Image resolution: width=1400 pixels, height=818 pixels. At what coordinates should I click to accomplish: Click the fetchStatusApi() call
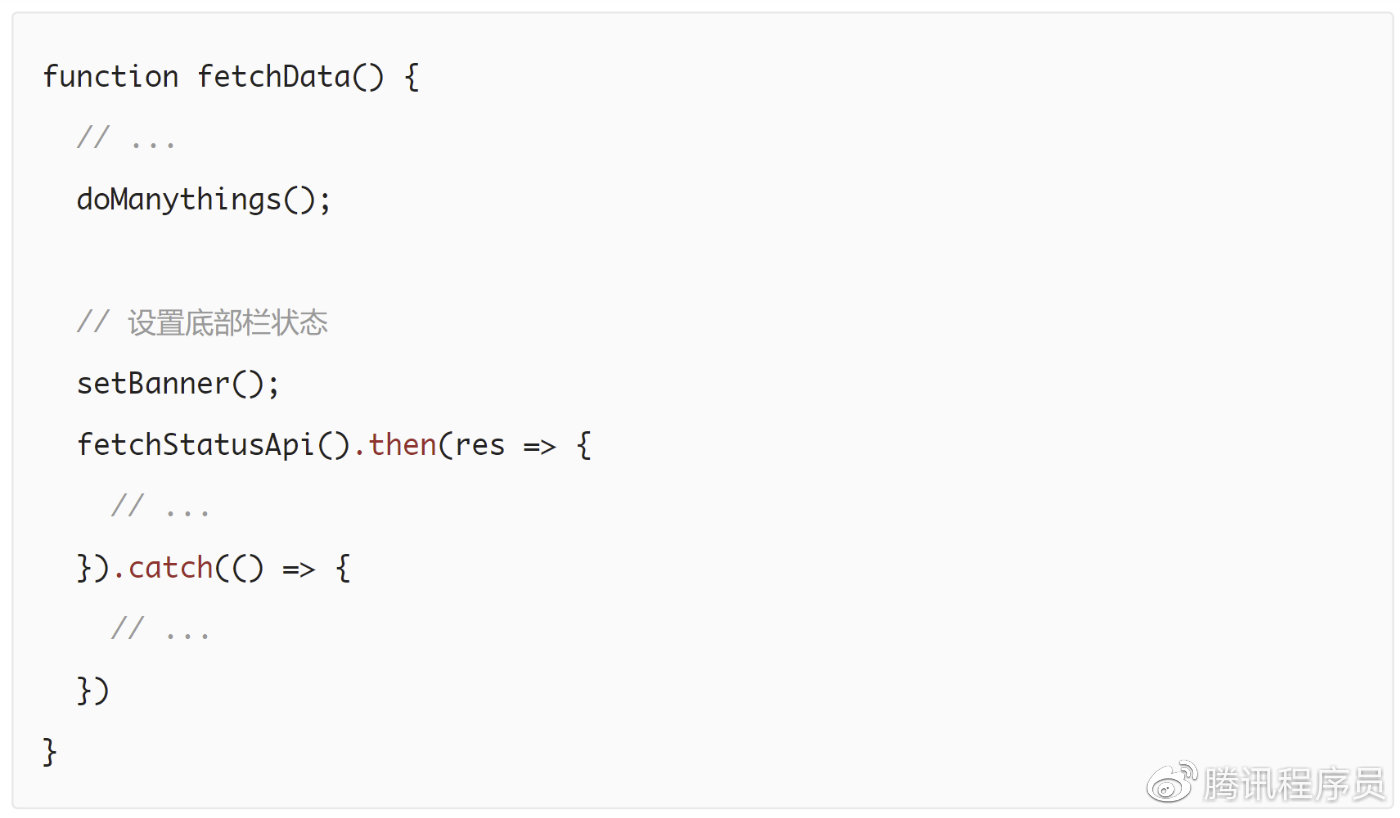tap(214, 445)
